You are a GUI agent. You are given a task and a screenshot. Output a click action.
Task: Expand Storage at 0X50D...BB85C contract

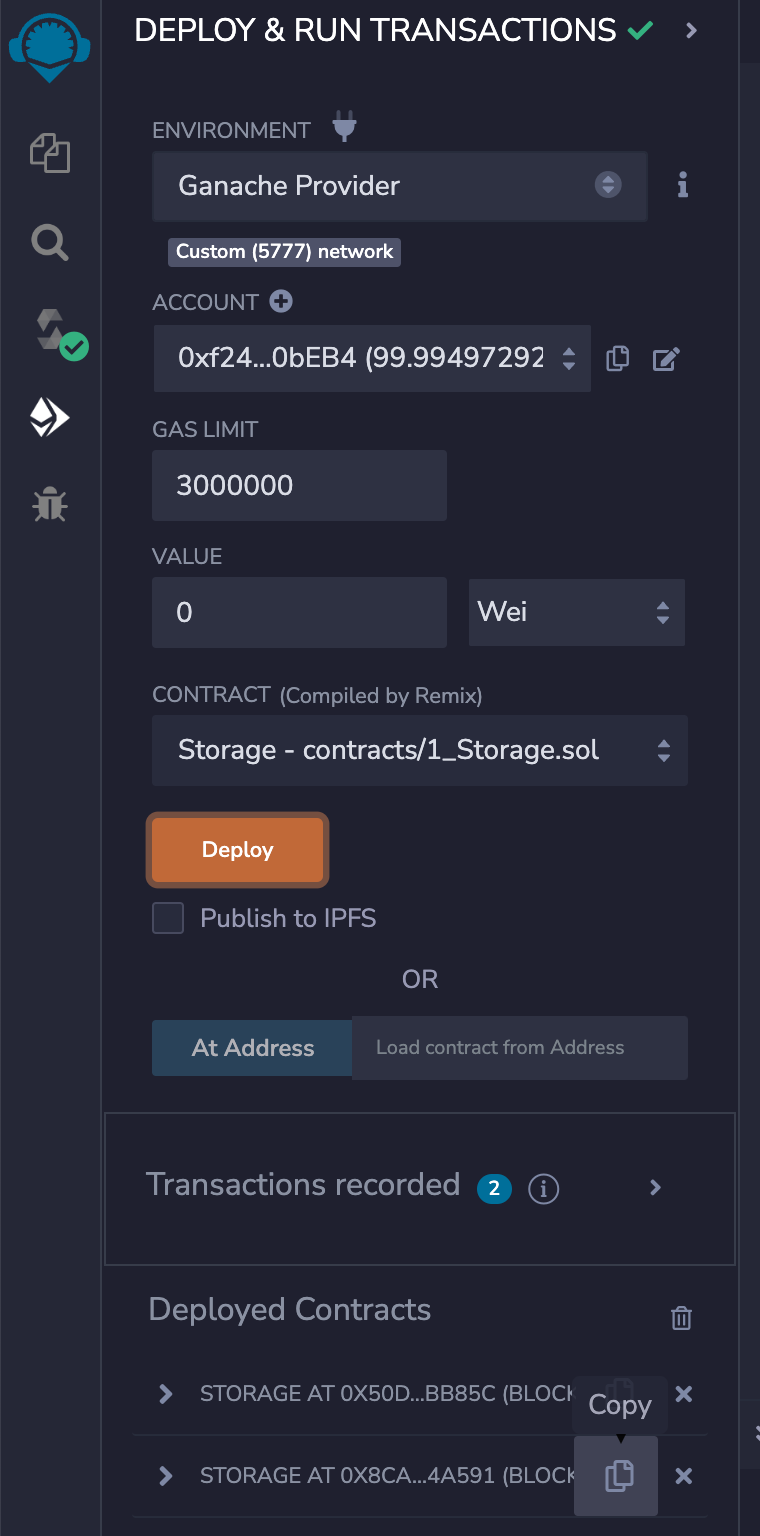pos(166,1394)
